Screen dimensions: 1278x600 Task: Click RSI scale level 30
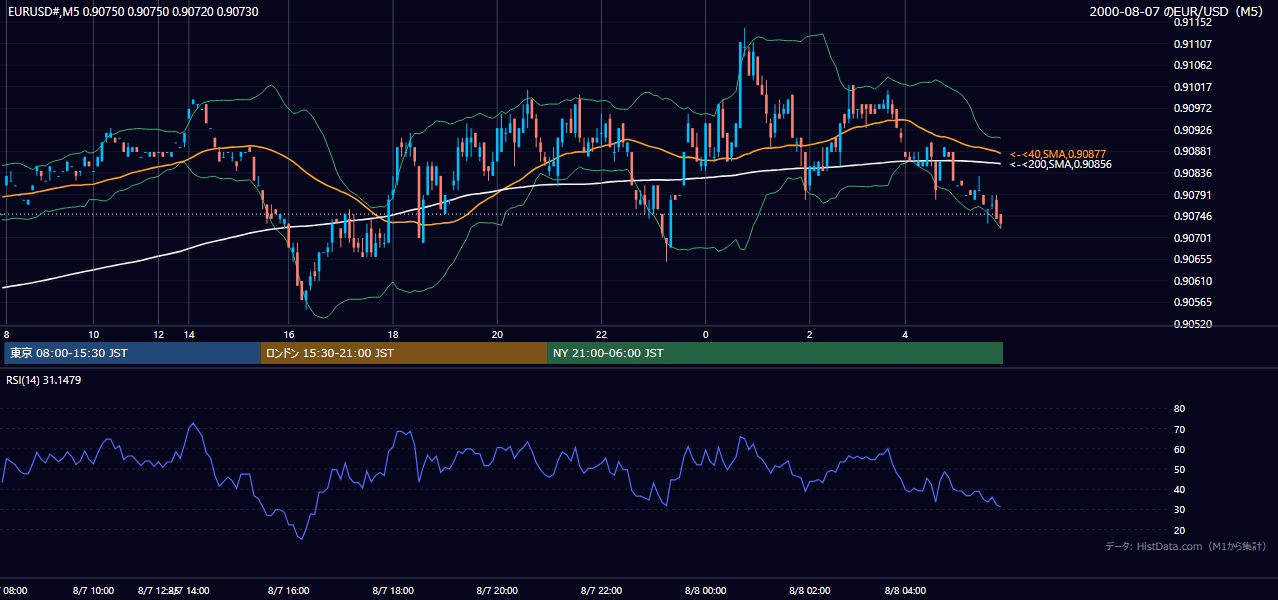coord(1179,510)
